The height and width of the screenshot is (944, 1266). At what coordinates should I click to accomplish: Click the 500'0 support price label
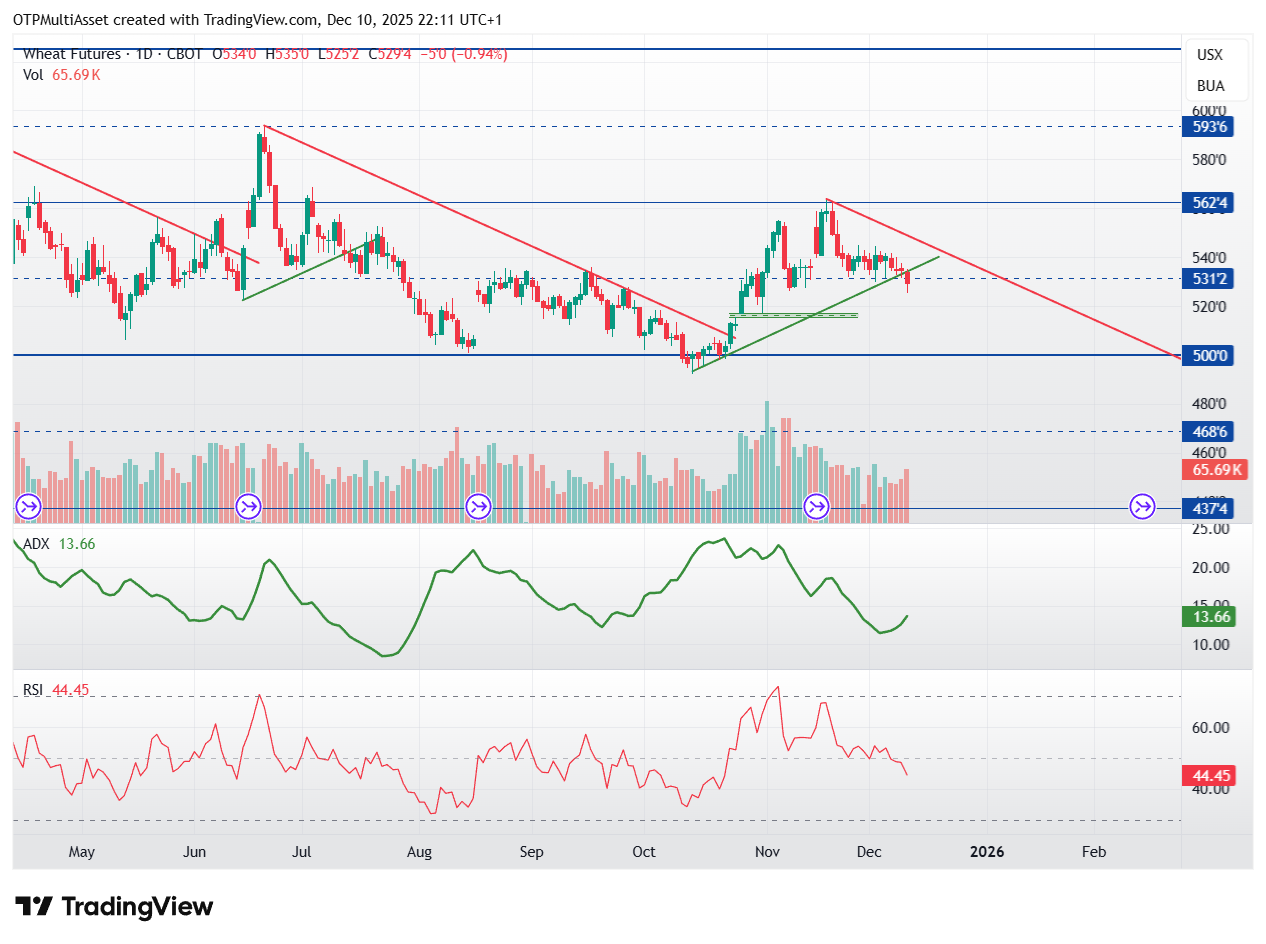1208,355
